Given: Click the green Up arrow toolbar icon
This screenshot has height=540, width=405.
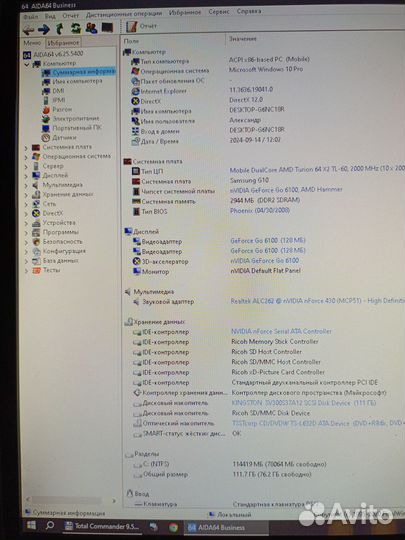Looking at the screenshot, I should (x=60, y=29).
